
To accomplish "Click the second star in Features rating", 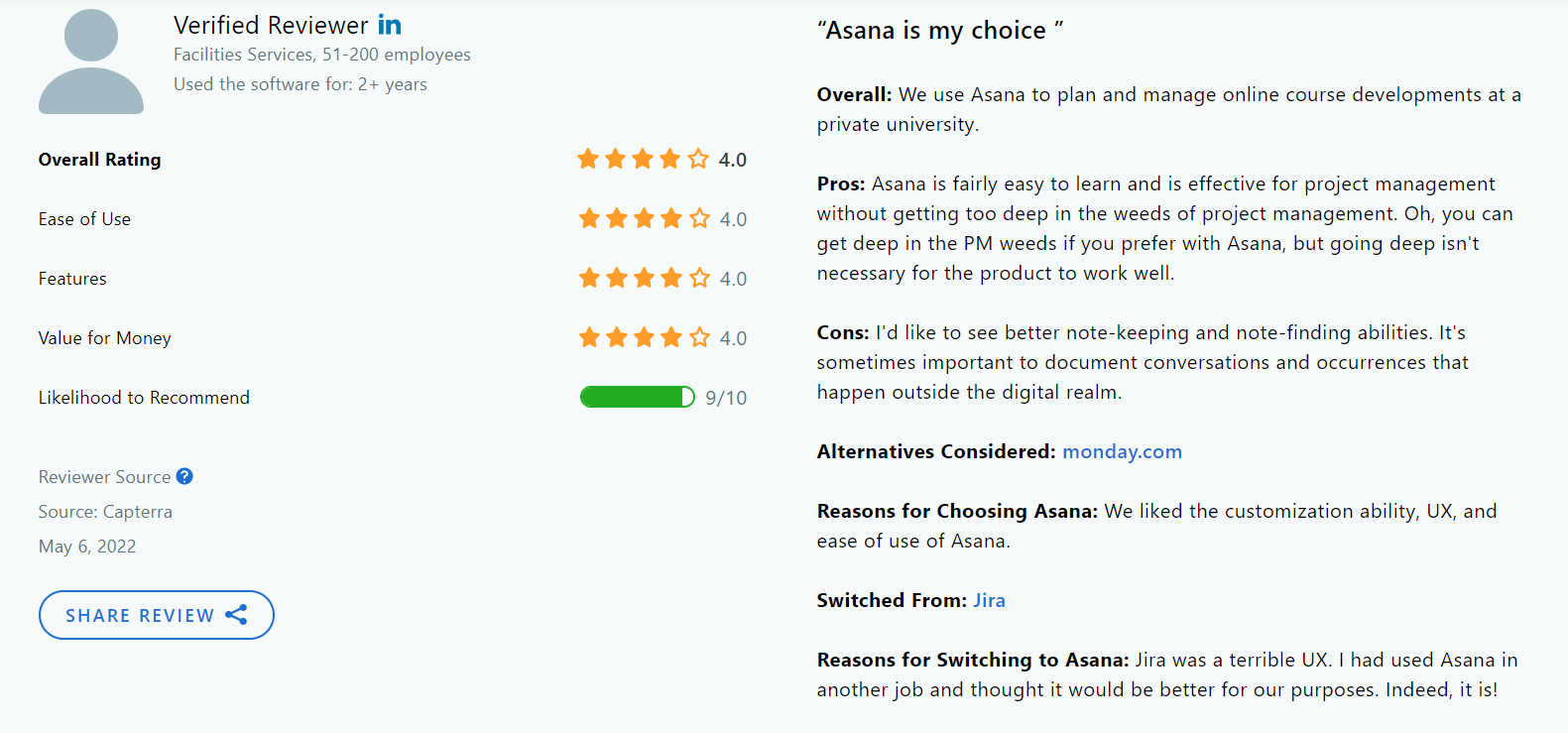I will coord(615,278).
